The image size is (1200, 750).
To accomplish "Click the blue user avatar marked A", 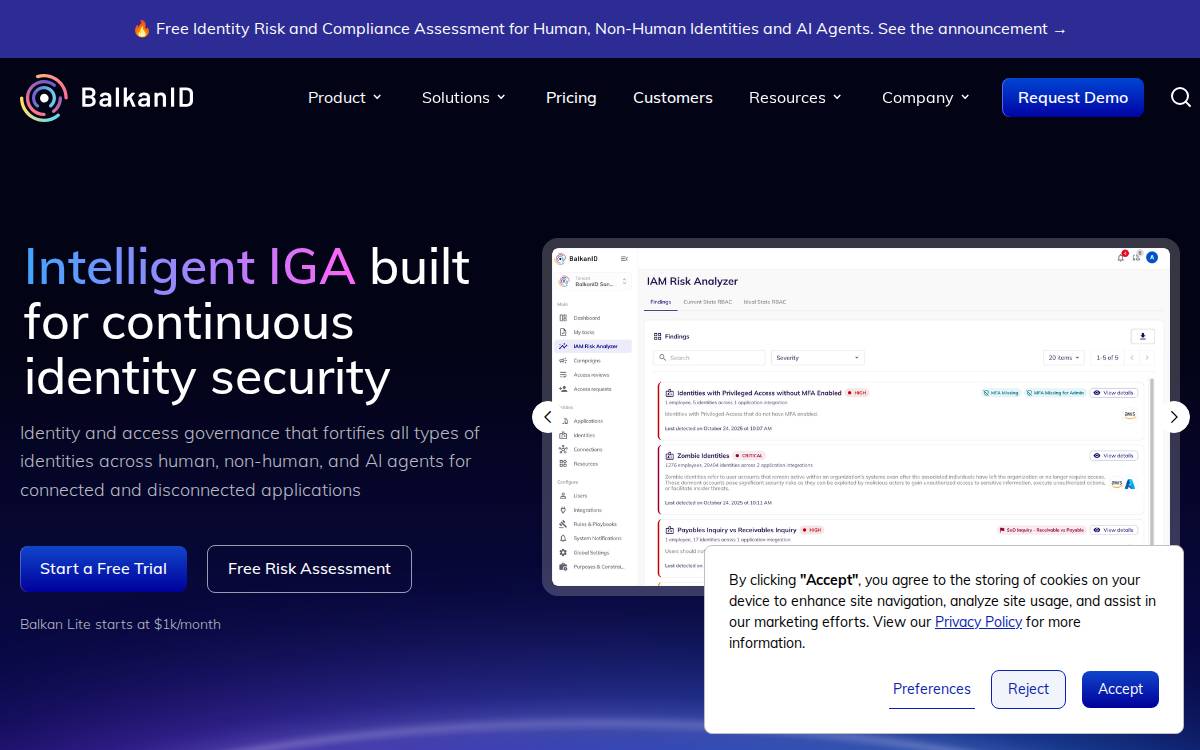I will (x=1152, y=257).
